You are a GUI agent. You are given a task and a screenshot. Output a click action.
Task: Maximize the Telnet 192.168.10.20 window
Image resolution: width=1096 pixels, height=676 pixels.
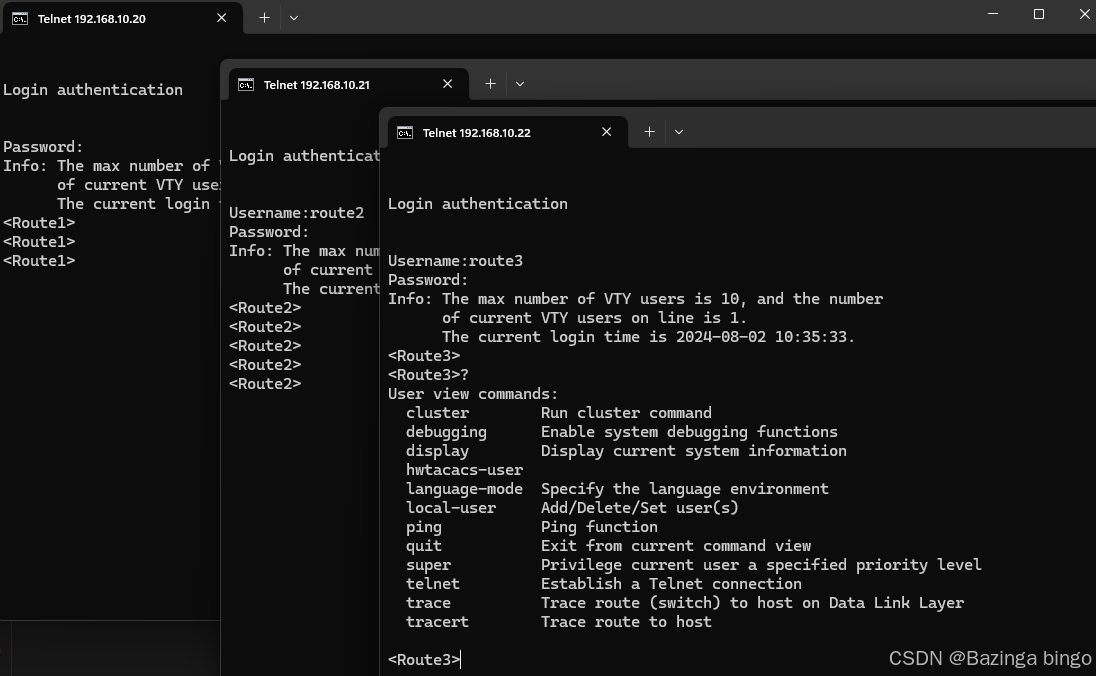point(1039,14)
